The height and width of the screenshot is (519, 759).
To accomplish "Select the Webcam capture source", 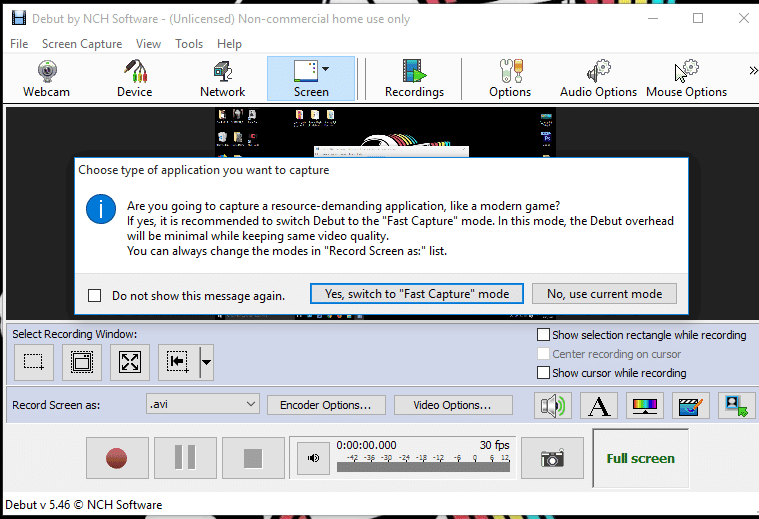I will point(46,79).
